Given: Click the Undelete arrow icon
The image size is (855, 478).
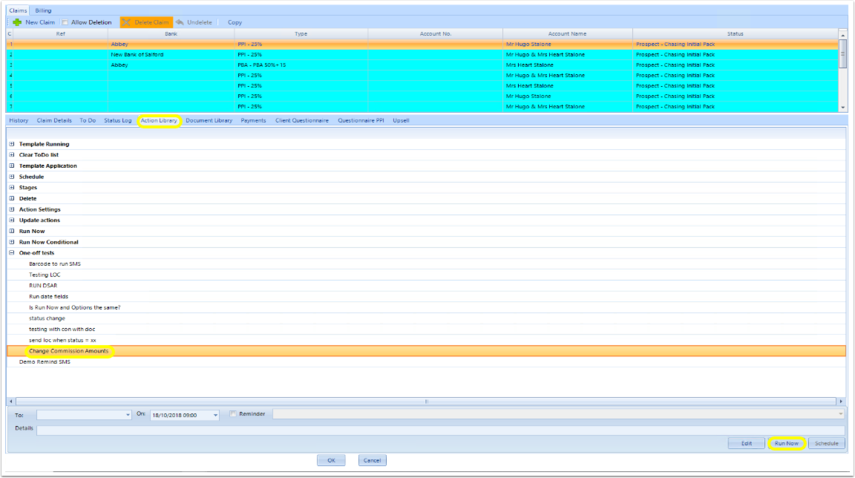Looking at the screenshot, I should 180,22.
